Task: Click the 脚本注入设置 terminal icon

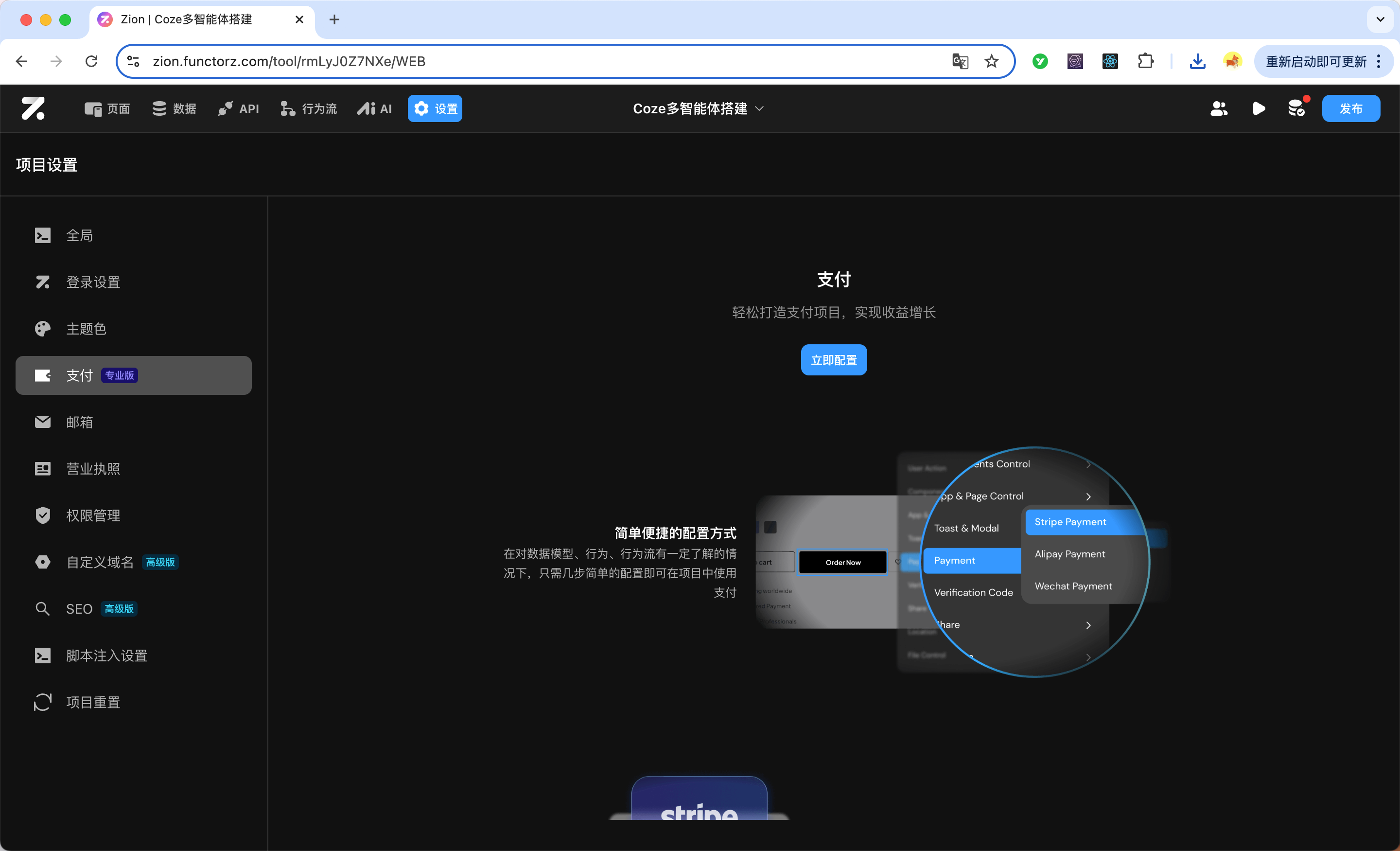Action: pos(43,656)
